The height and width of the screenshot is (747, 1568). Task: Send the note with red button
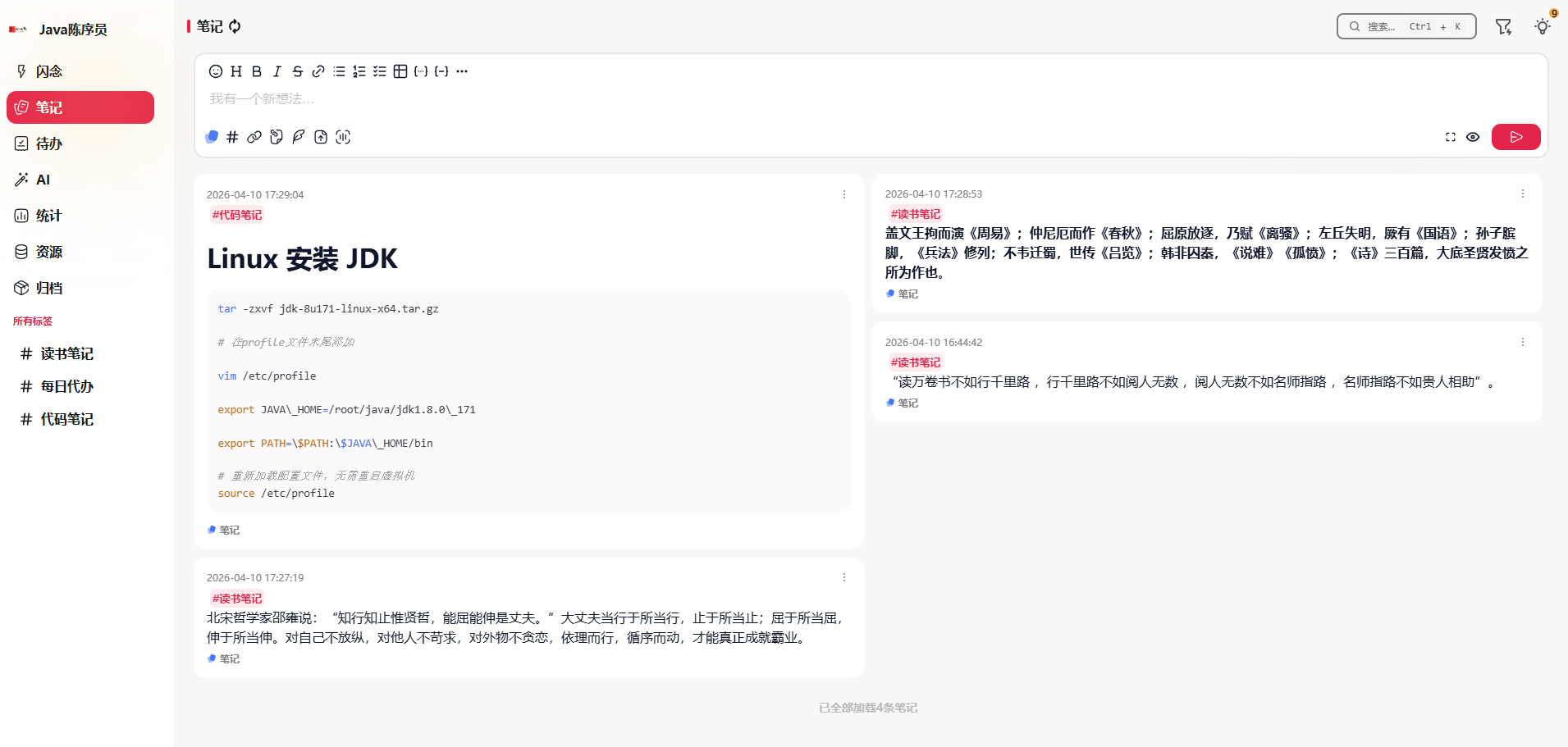(1515, 137)
